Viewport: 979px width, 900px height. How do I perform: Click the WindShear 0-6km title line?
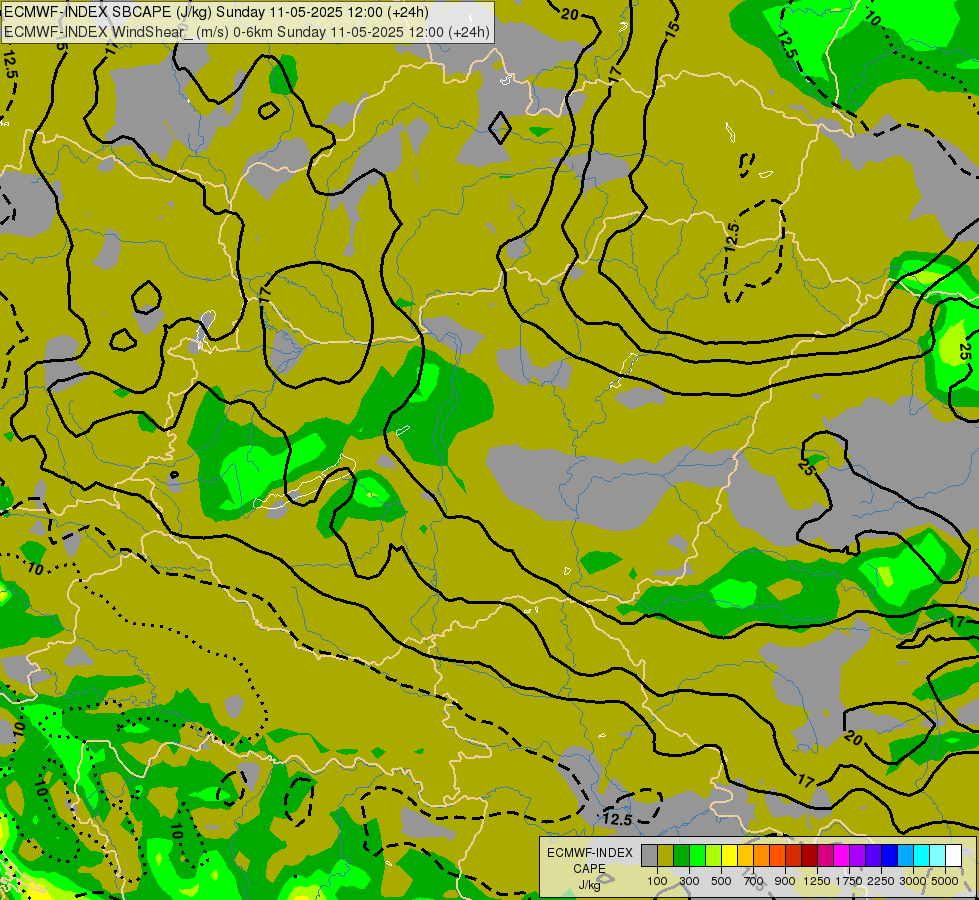(x=247, y=32)
